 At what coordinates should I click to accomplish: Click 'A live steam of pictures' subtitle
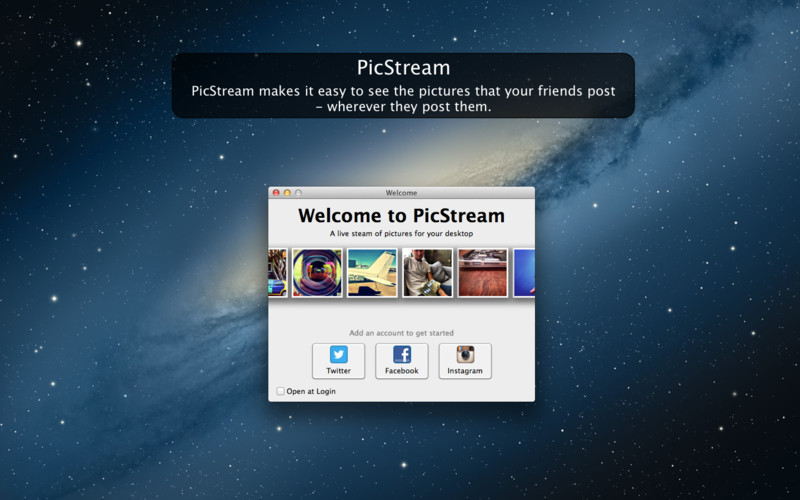point(402,234)
